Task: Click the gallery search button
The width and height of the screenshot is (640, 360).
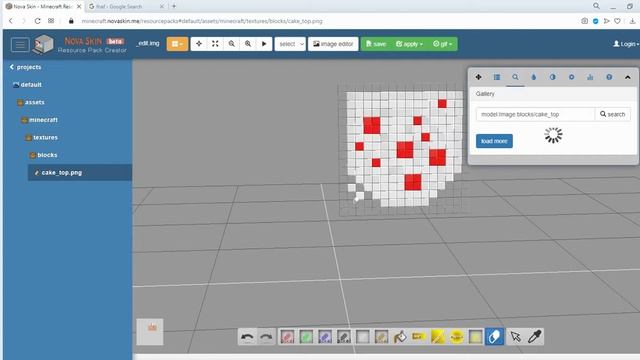Action: pos(612,114)
